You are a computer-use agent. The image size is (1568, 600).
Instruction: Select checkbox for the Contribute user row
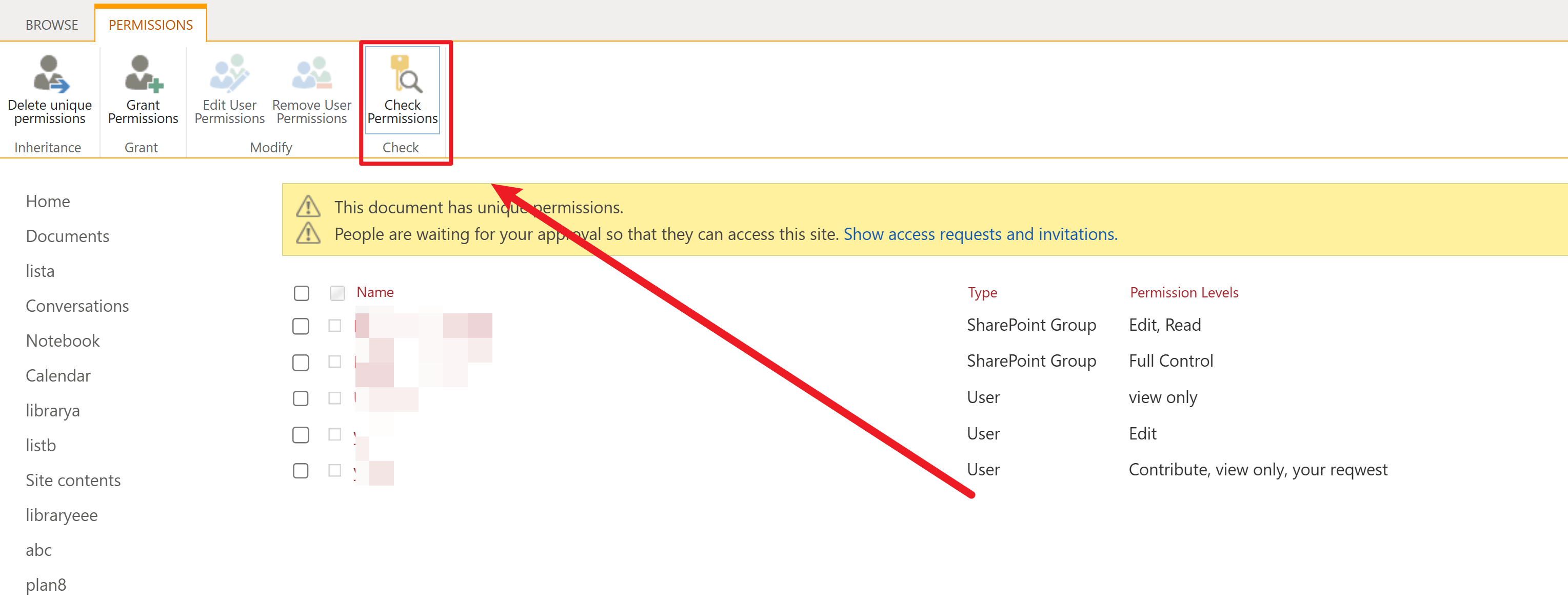(x=301, y=471)
